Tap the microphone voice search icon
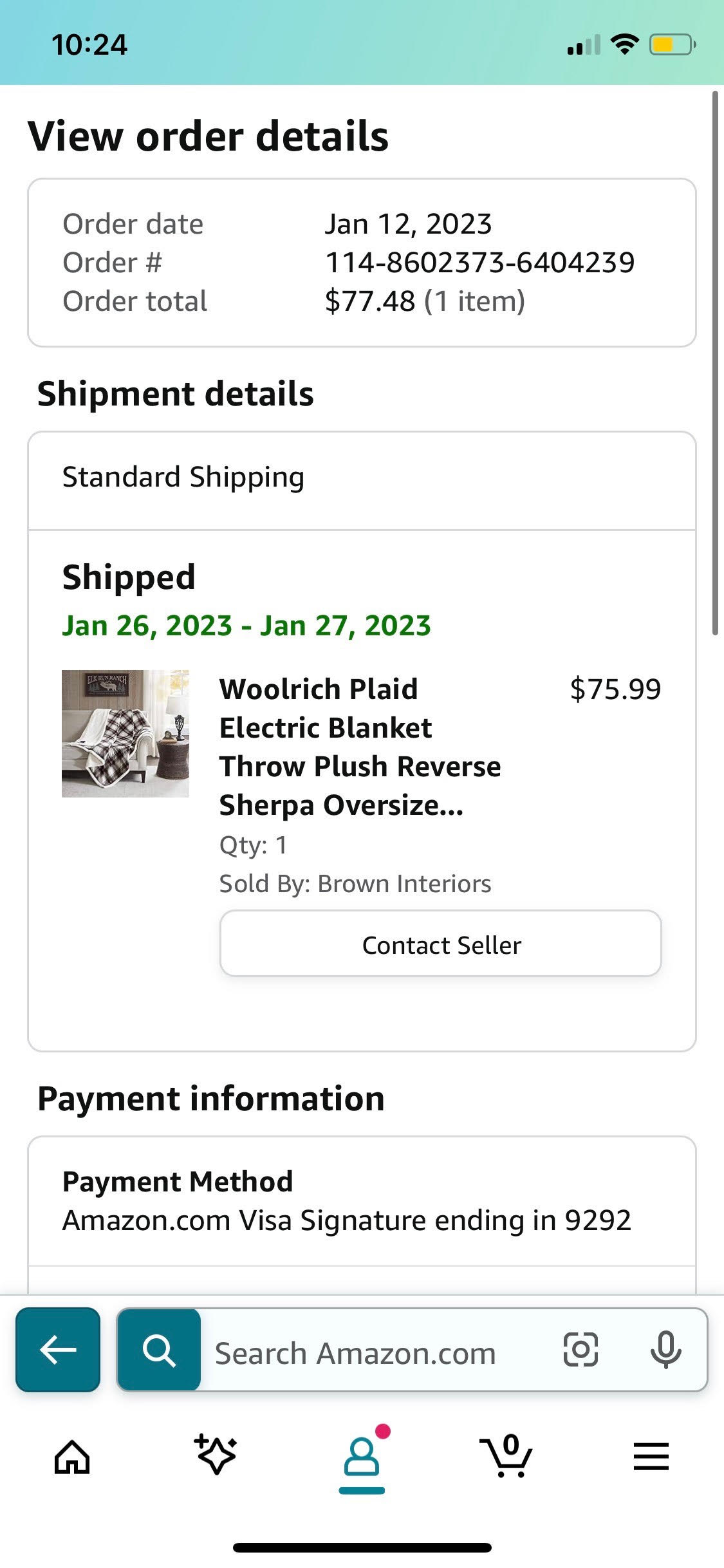The image size is (724, 1568). (665, 1350)
